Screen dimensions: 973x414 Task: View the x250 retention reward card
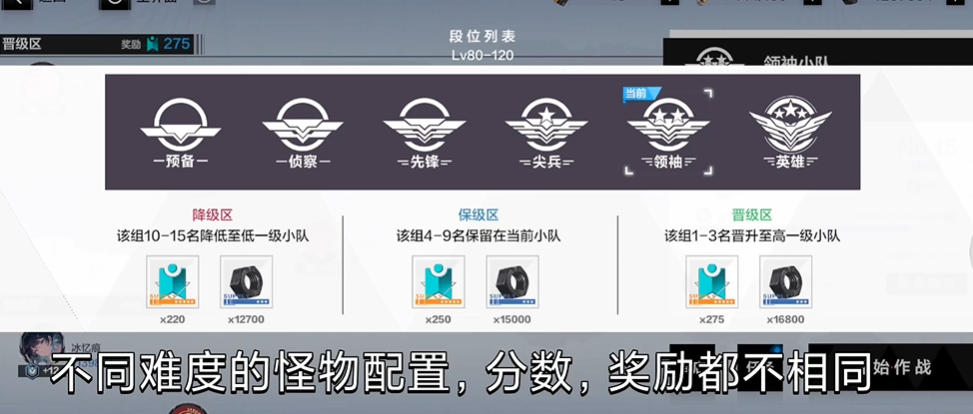pyautogui.click(x=438, y=282)
